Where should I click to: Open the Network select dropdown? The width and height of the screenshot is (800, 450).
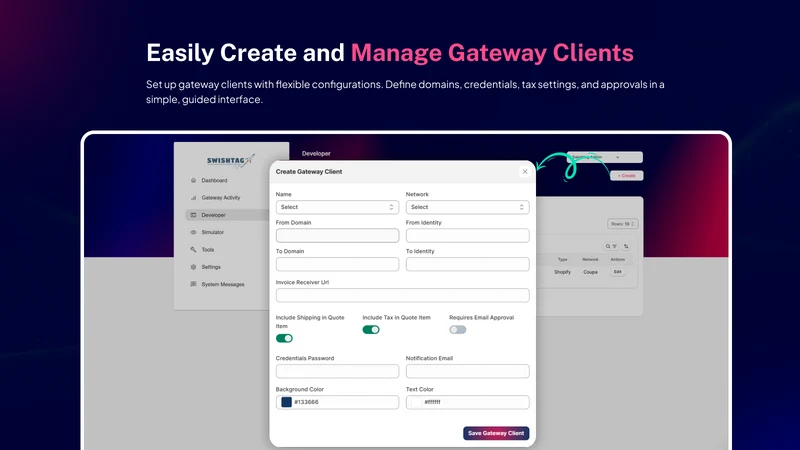point(467,207)
